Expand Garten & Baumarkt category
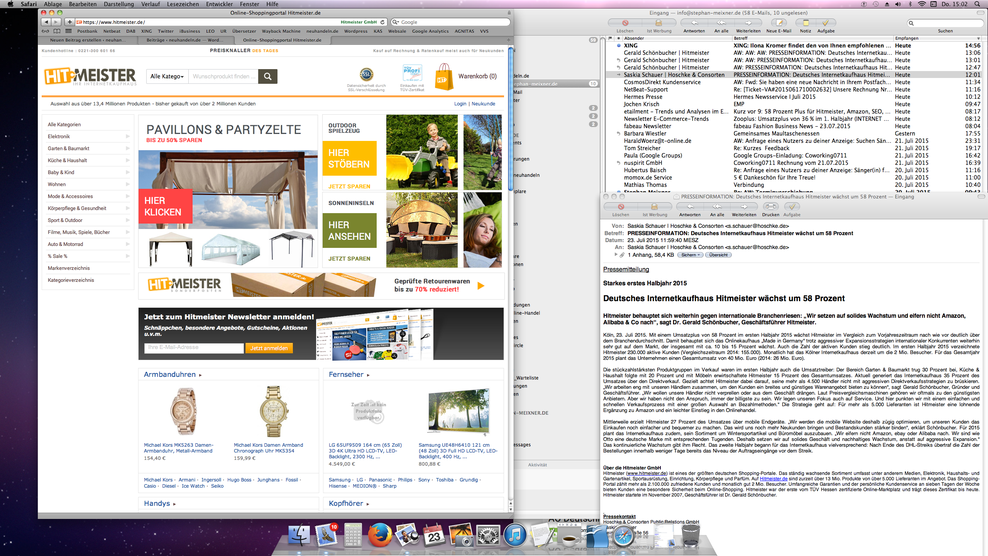 click(x=127, y=148)
